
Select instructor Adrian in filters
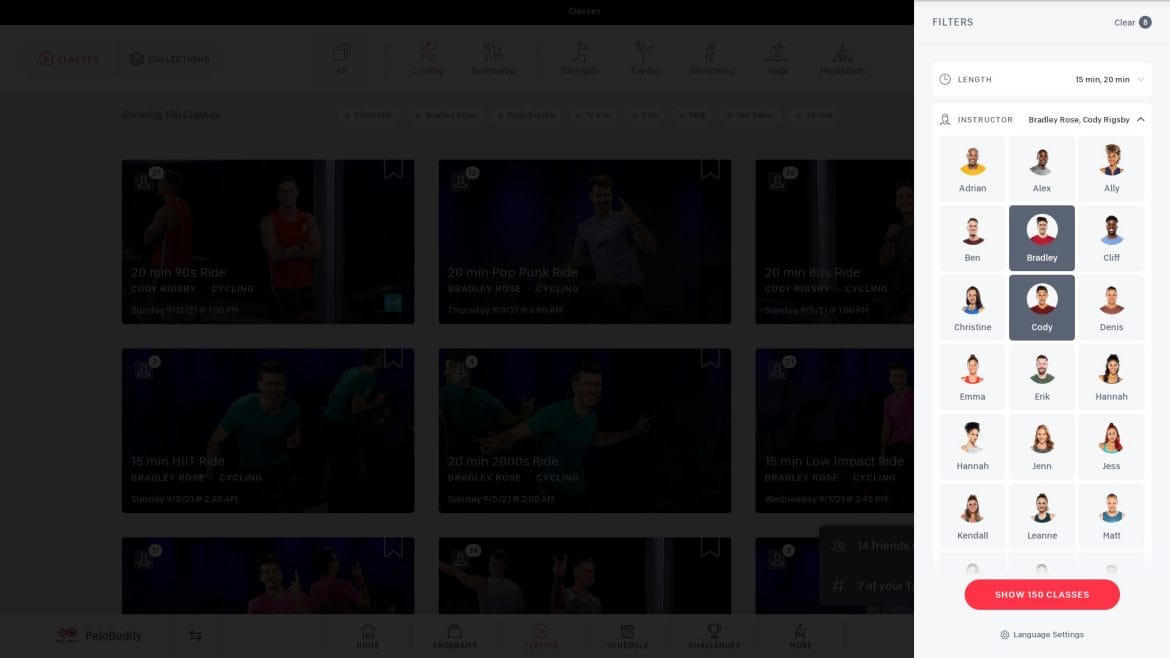coord(972,169)
